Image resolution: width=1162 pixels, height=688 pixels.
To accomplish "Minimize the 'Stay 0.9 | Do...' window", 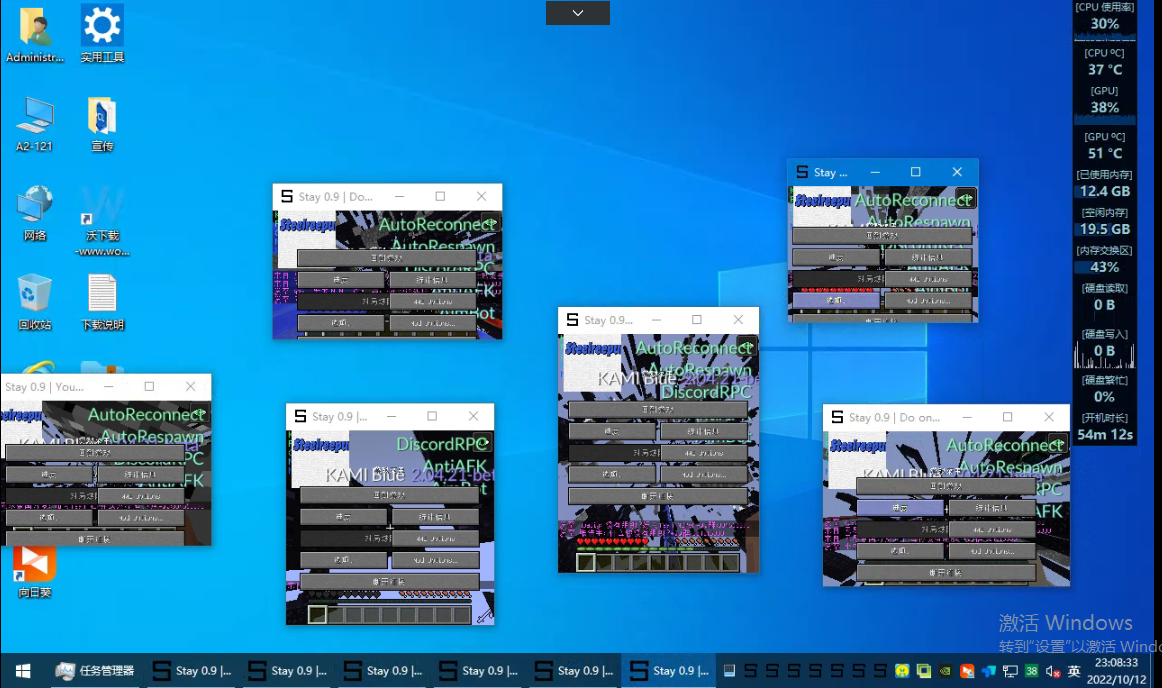I will pyautogui.click(x=399, y=196).
